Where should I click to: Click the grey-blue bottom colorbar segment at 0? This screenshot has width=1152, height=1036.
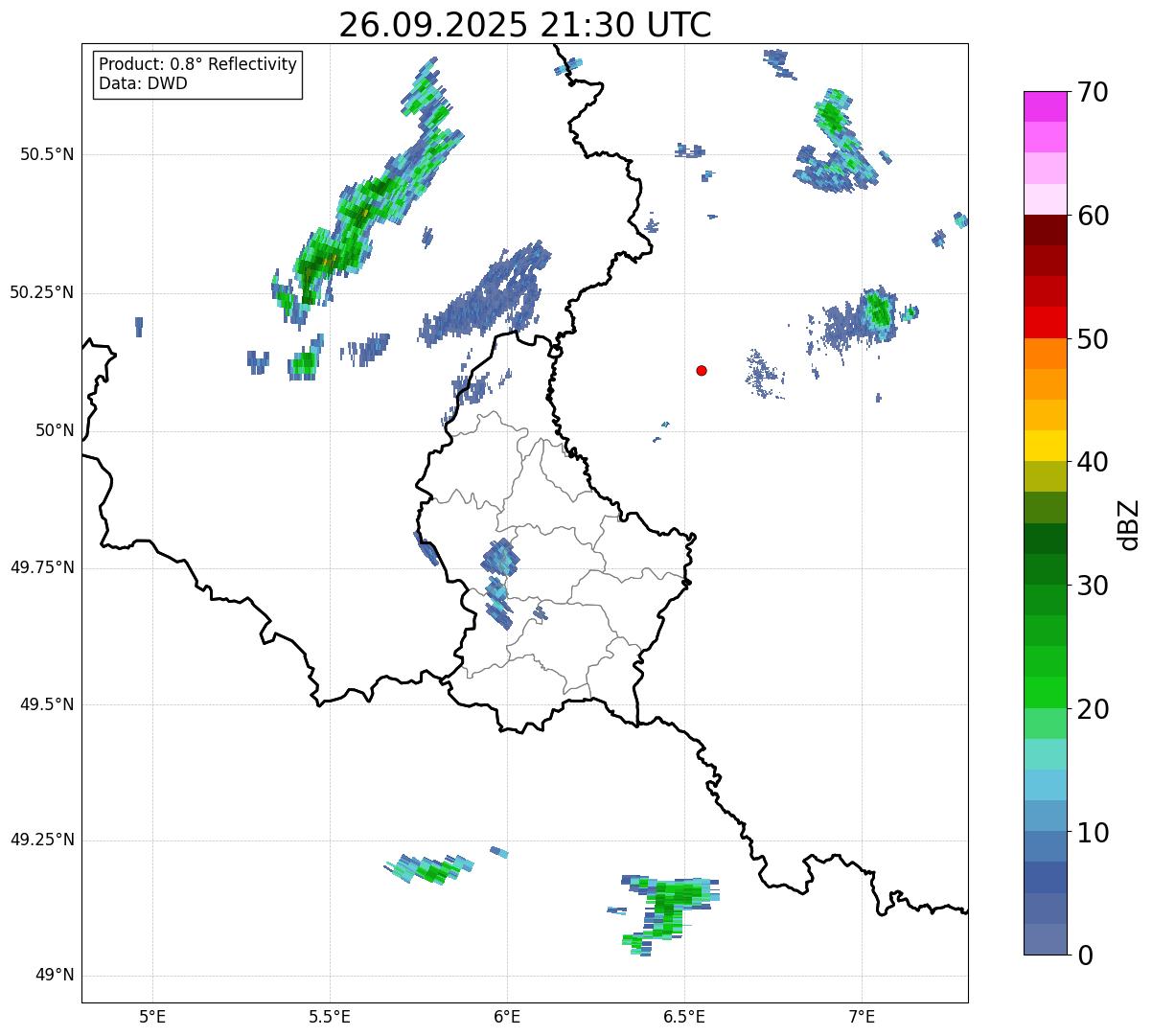pyautogui.click(x=1045, y=939)
